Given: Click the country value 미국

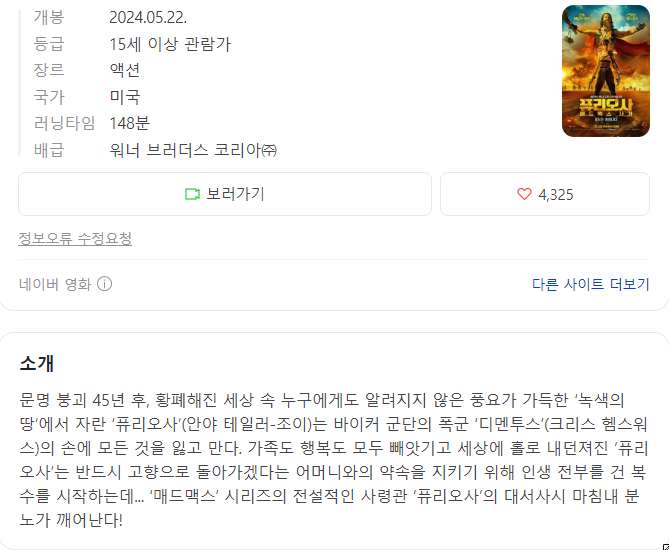Looking at the screenshot, I should coord(125,96).
